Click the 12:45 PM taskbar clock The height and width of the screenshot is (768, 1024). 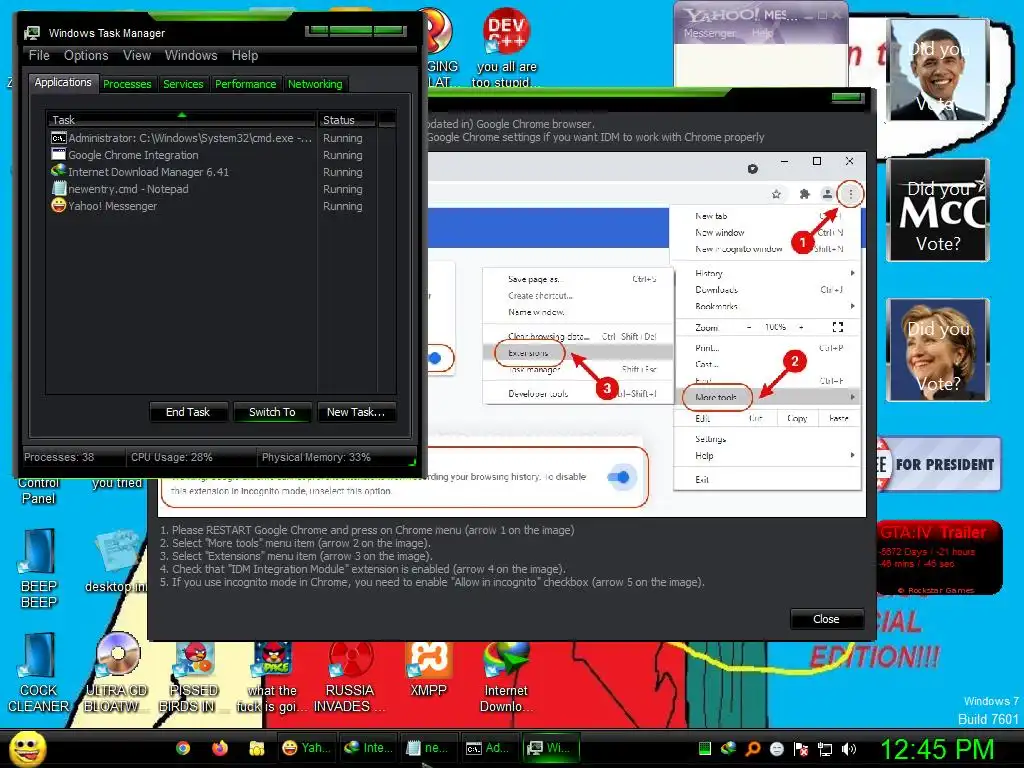click(x=938, y=749)
